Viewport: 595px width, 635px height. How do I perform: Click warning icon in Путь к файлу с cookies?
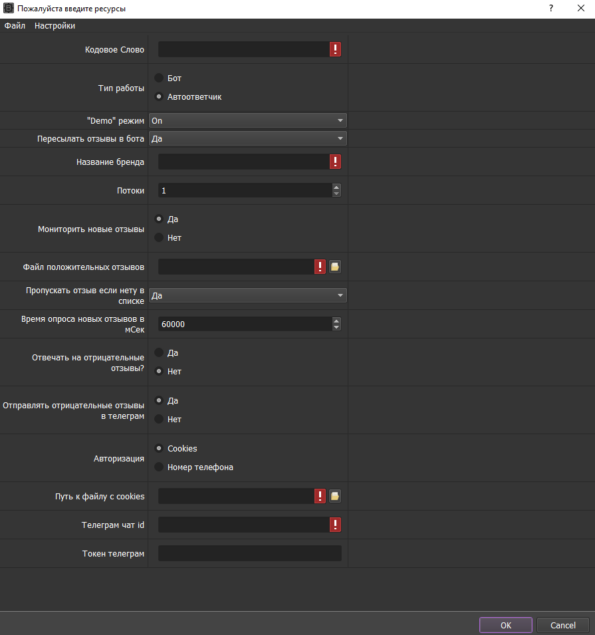coord(320,496)
